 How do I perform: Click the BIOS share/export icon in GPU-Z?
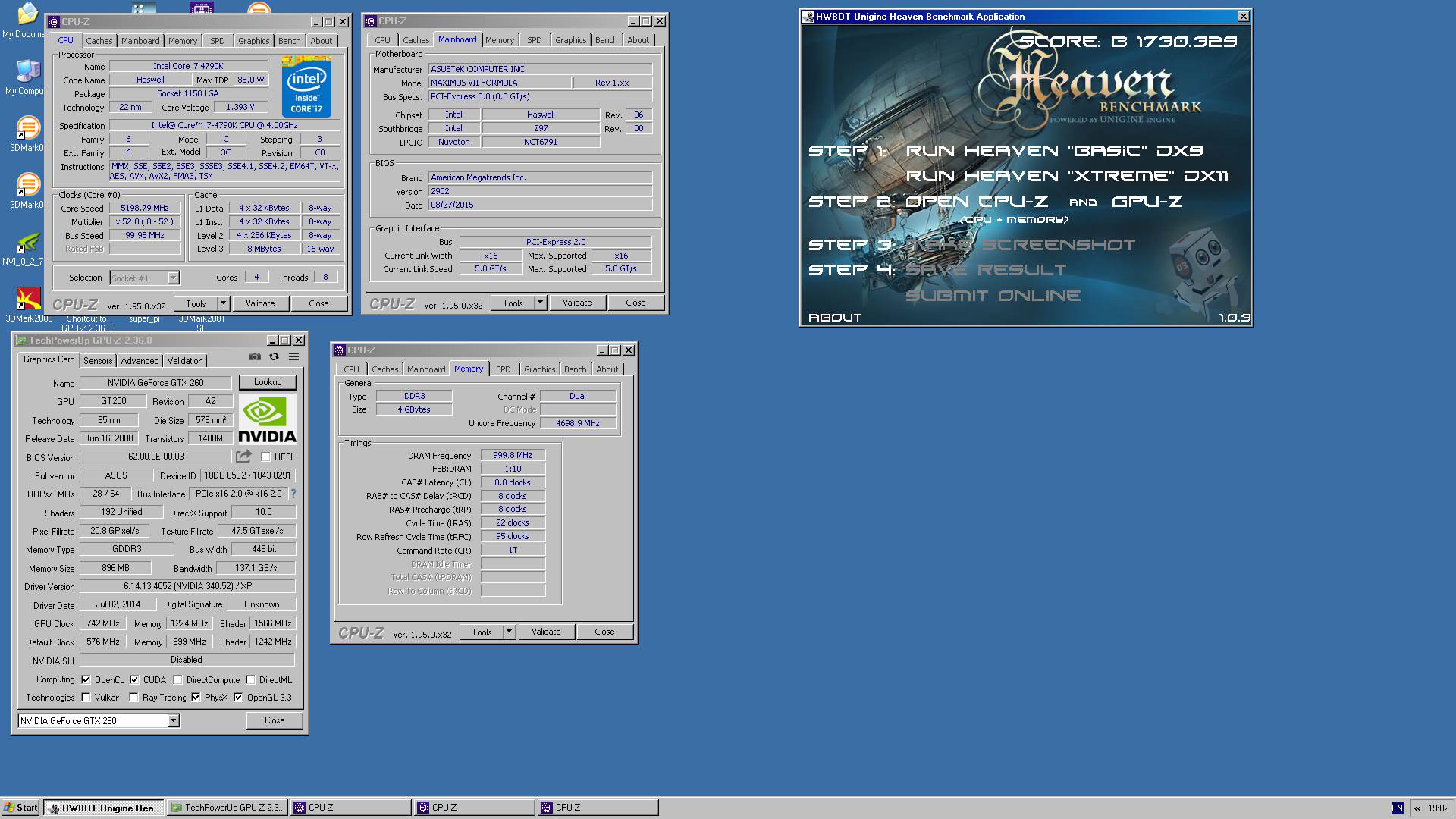pyautogui.click(x=243, y=457)
